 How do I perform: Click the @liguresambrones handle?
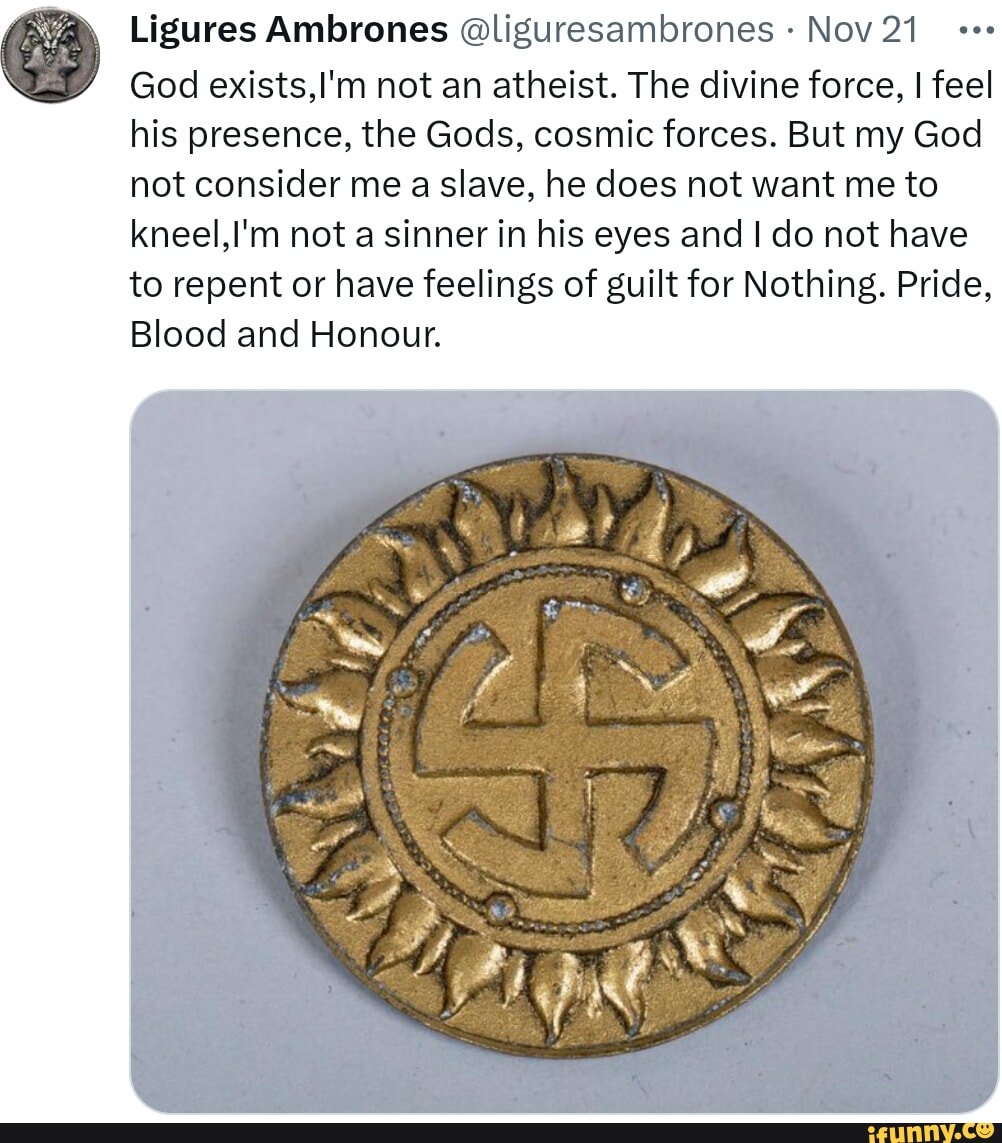tap(614, 30)
